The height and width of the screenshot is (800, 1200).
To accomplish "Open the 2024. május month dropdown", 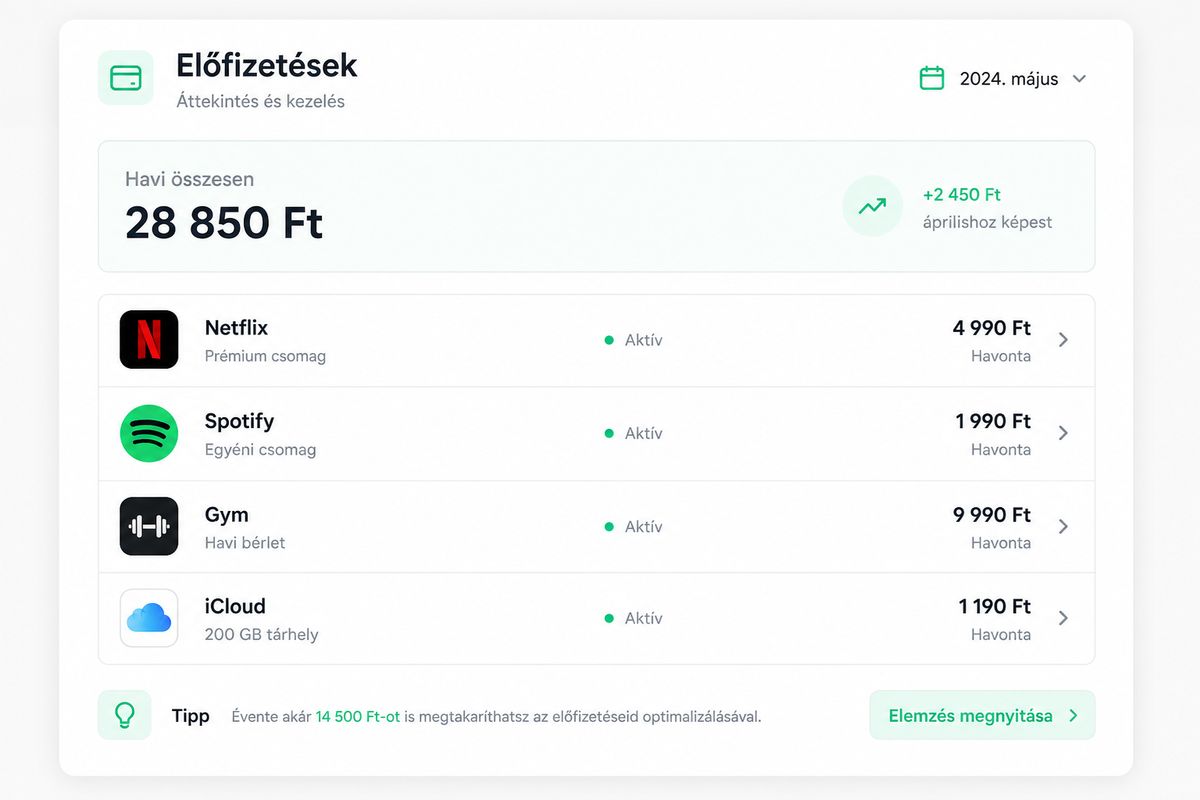I will [x=1003, y=78].
